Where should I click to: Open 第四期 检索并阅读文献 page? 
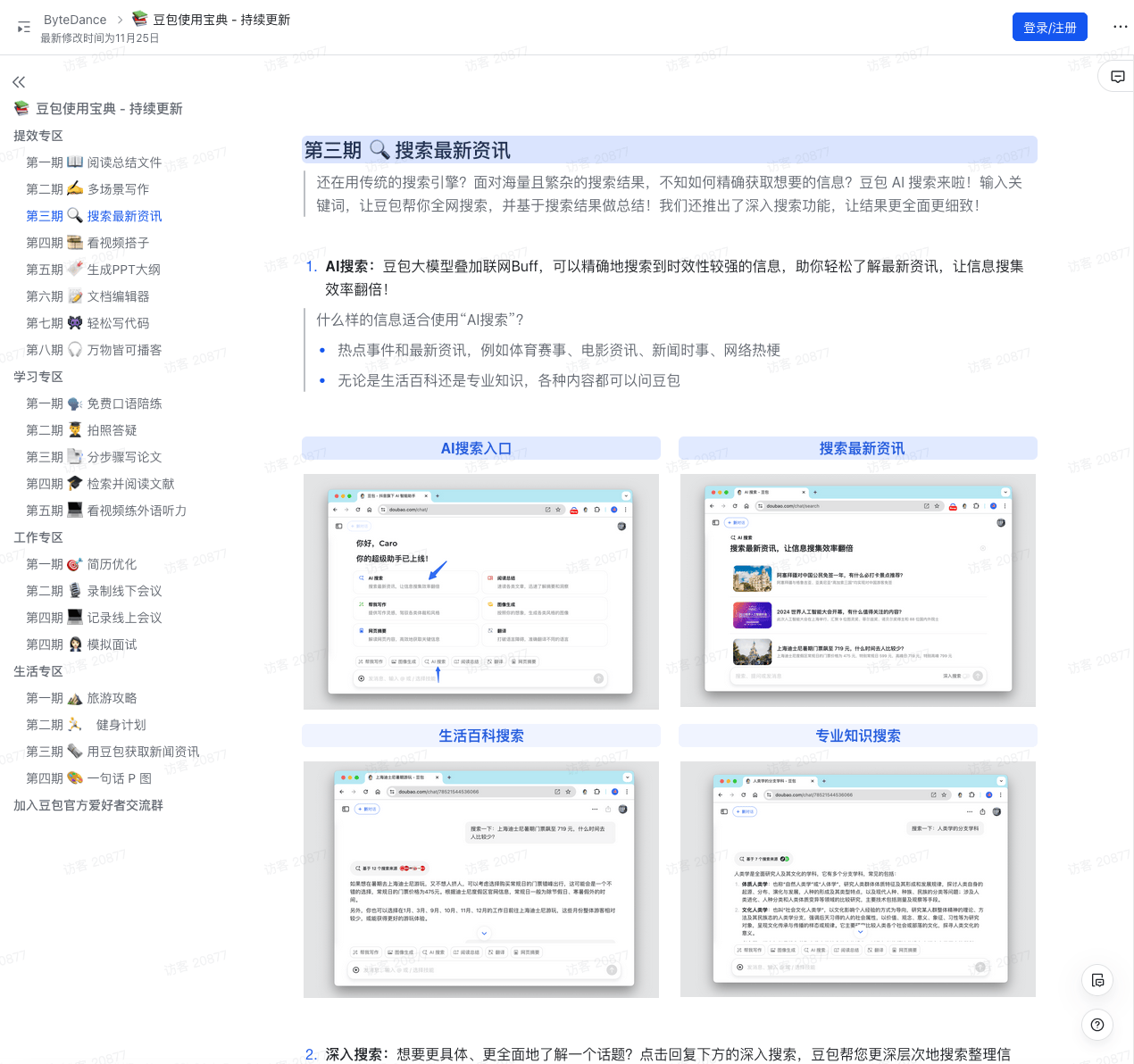[x=100, y=484]
